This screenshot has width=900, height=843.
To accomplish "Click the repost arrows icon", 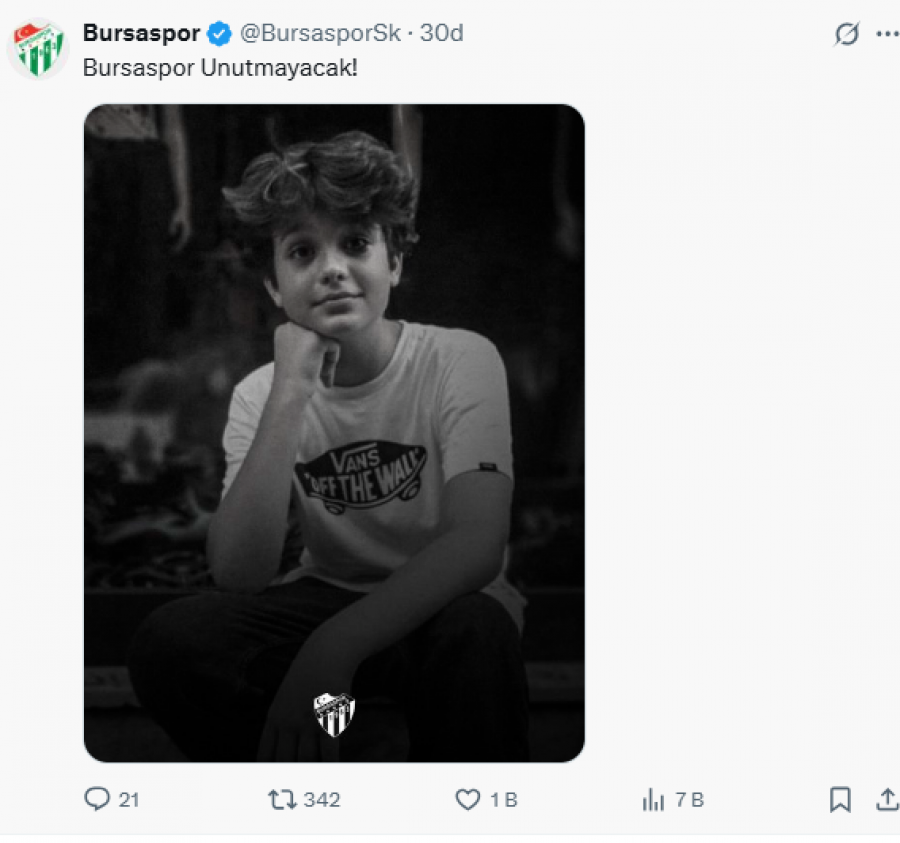I will coord(282,799).
